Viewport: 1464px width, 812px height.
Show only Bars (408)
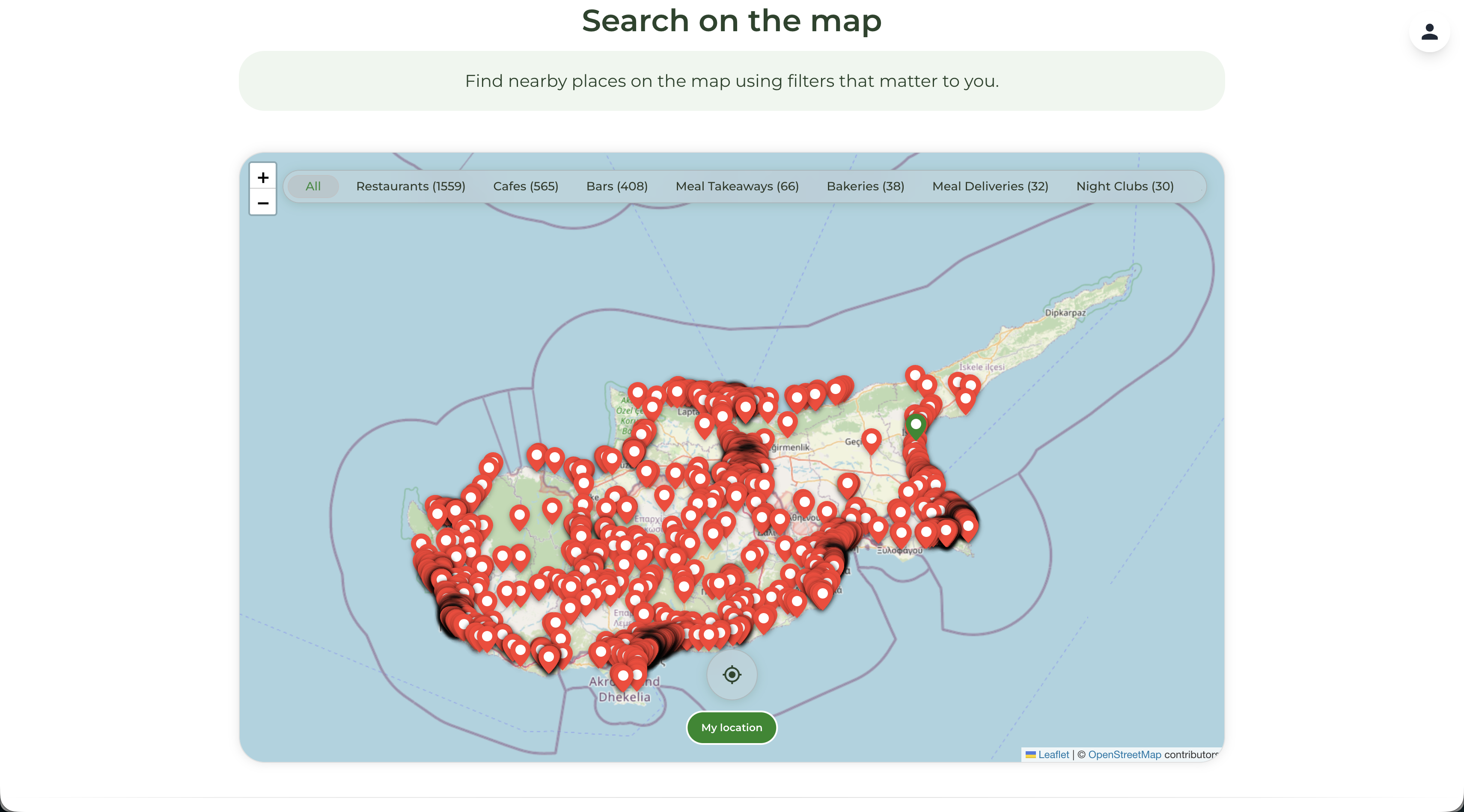tap(616, 186)
